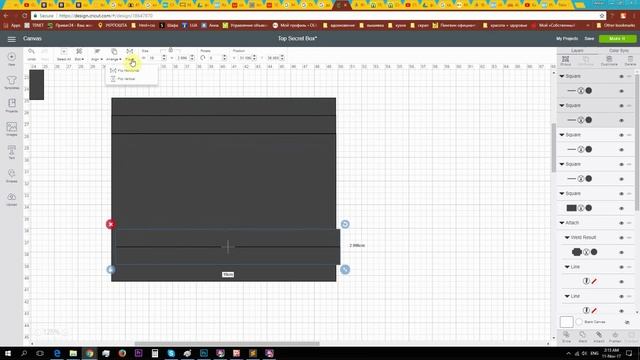This screenshot has width=640, height=360.
Task: Click the Slice tool at panel bottom
Action: point(566,337)
